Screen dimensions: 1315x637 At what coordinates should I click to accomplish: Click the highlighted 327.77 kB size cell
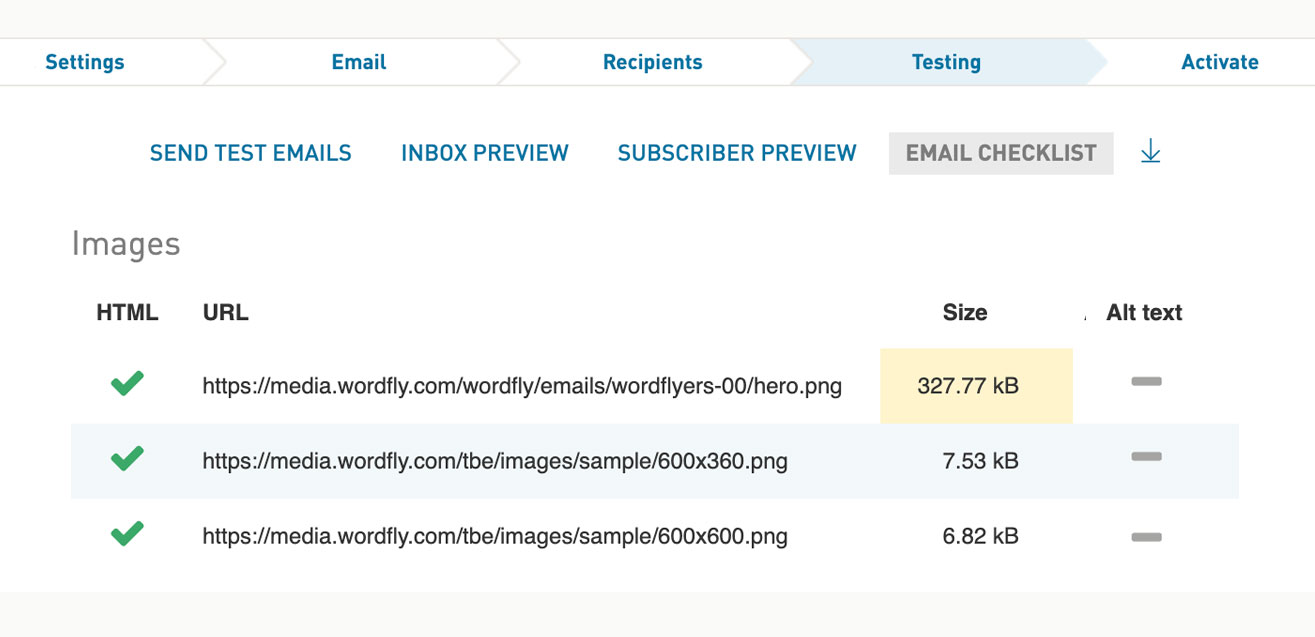pos(976,385)
